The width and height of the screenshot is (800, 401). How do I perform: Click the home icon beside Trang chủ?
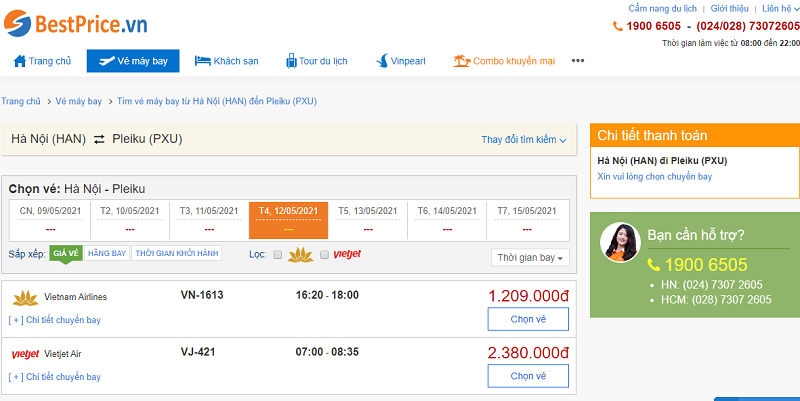point(20,61)
